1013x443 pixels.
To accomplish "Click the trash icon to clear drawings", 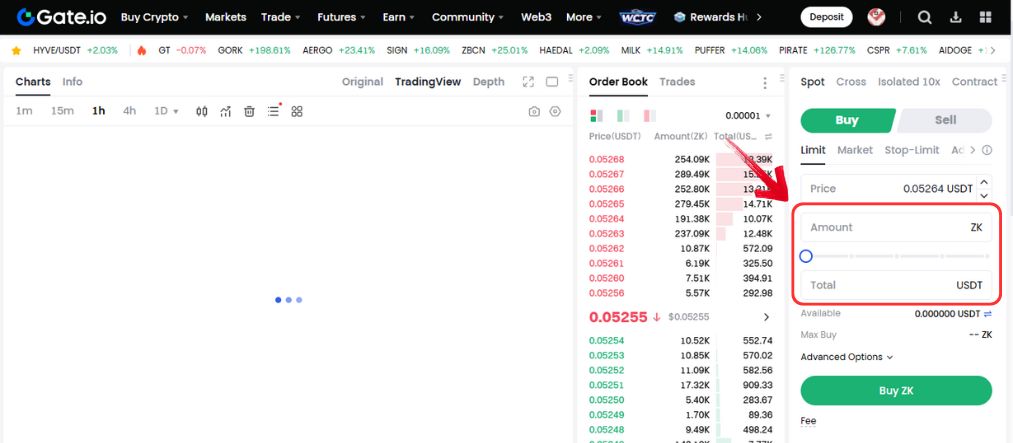I will [249, 112].
